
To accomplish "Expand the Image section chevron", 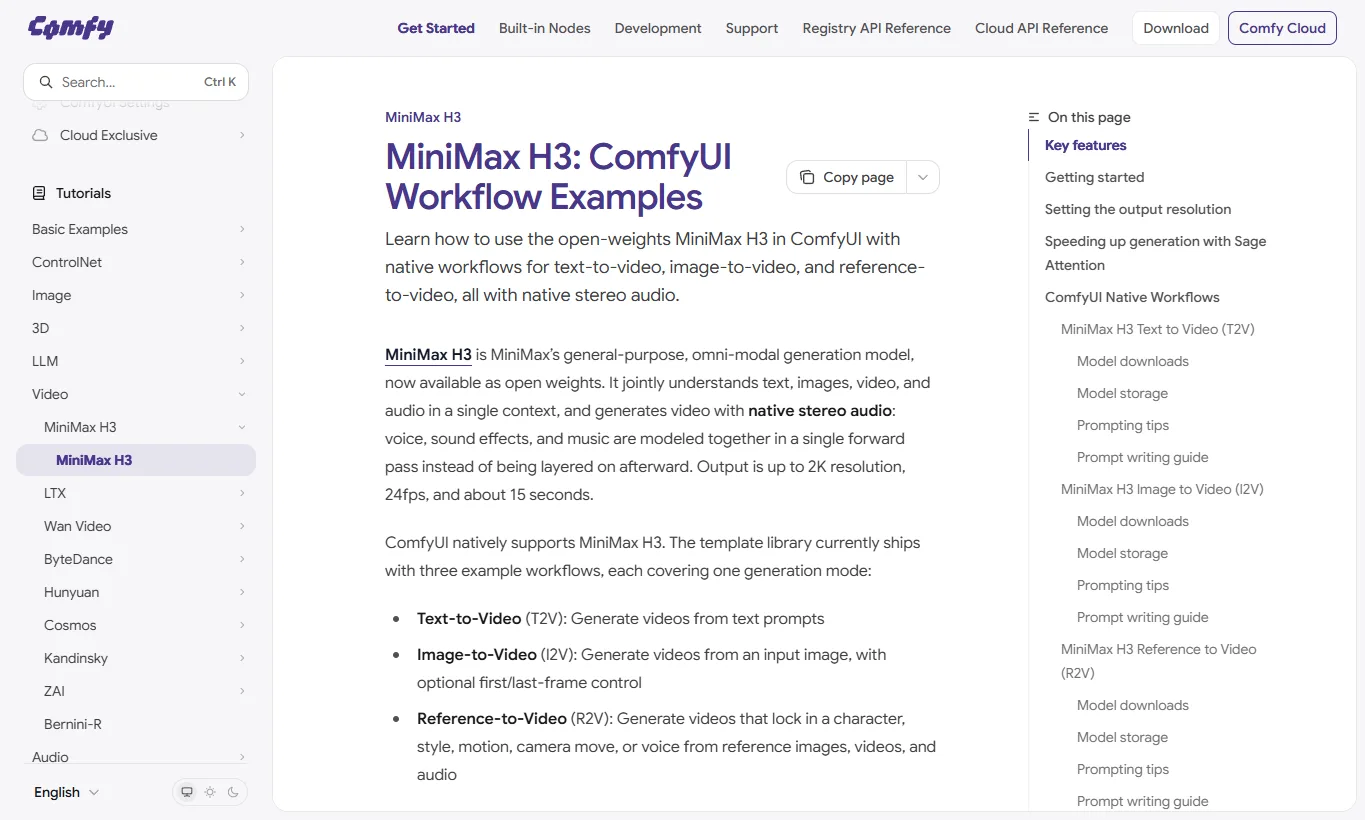I will (242, 295).
